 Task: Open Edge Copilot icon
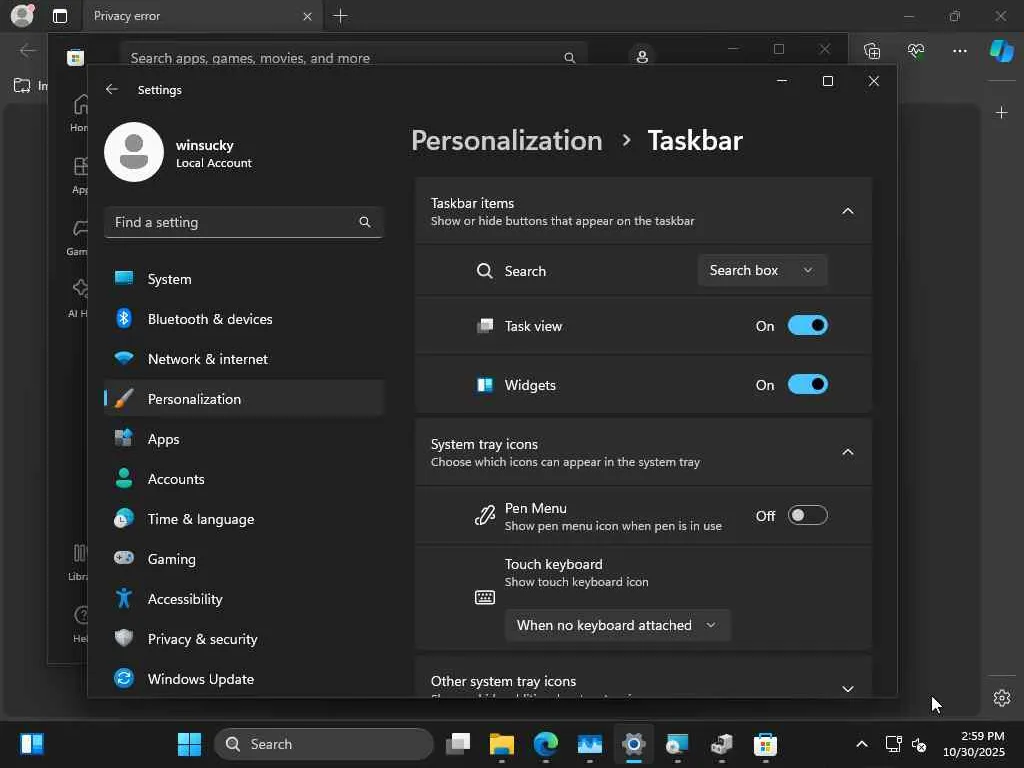pyautogui.click(x=1002, y=50)
